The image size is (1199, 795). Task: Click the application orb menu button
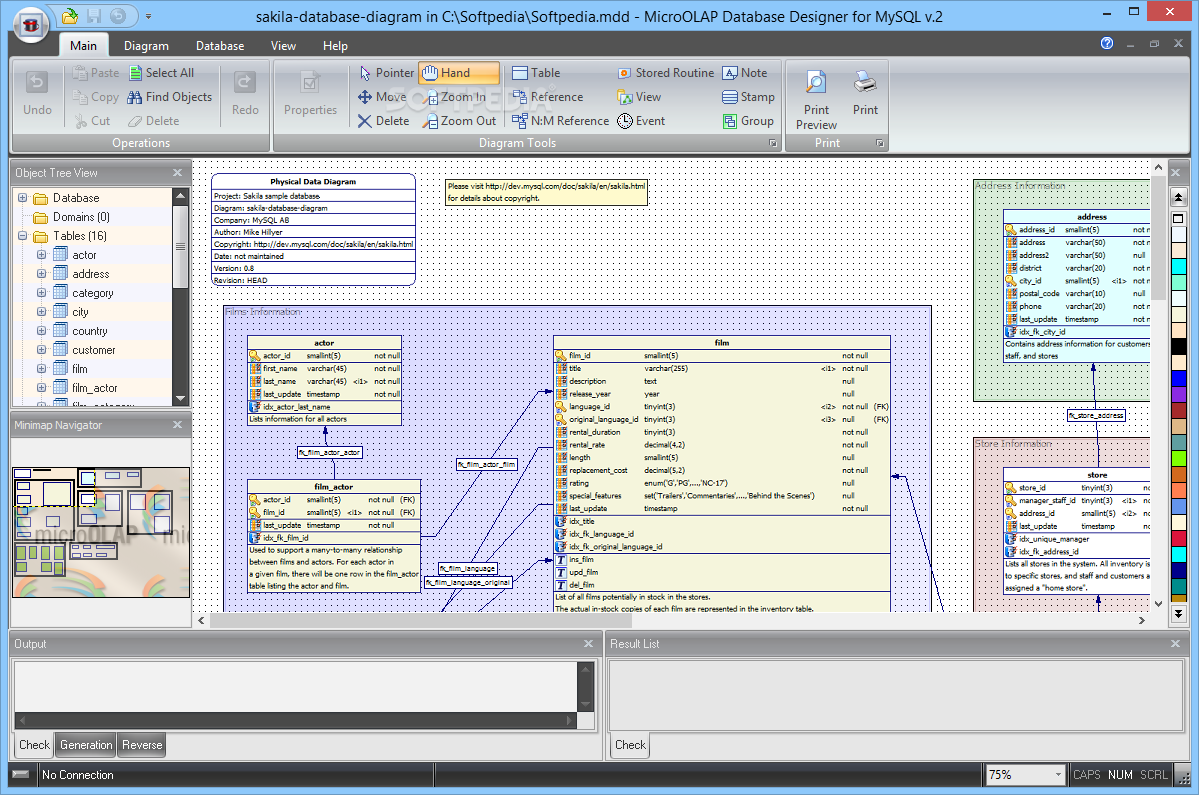pos(31,24)
